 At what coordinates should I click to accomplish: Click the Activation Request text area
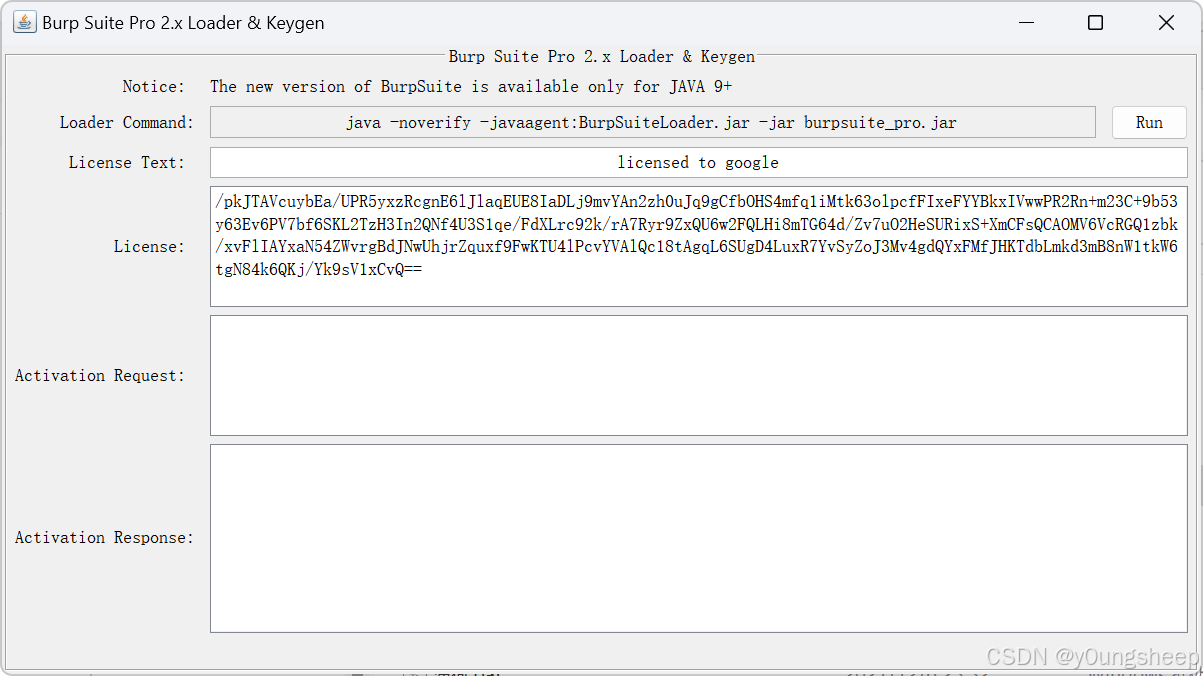(698, 375)
